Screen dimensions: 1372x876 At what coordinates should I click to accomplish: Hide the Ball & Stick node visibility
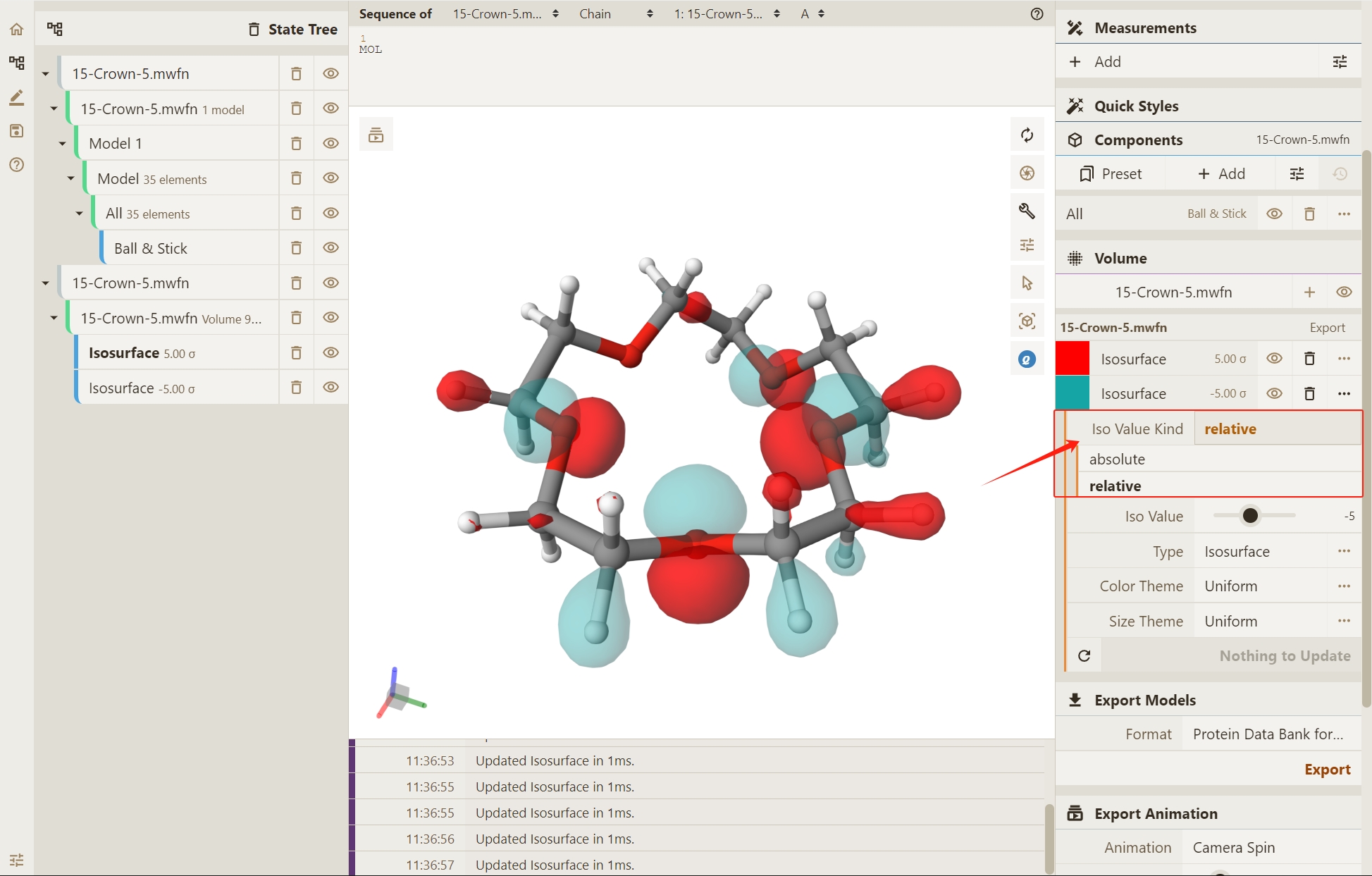[330, 248]
